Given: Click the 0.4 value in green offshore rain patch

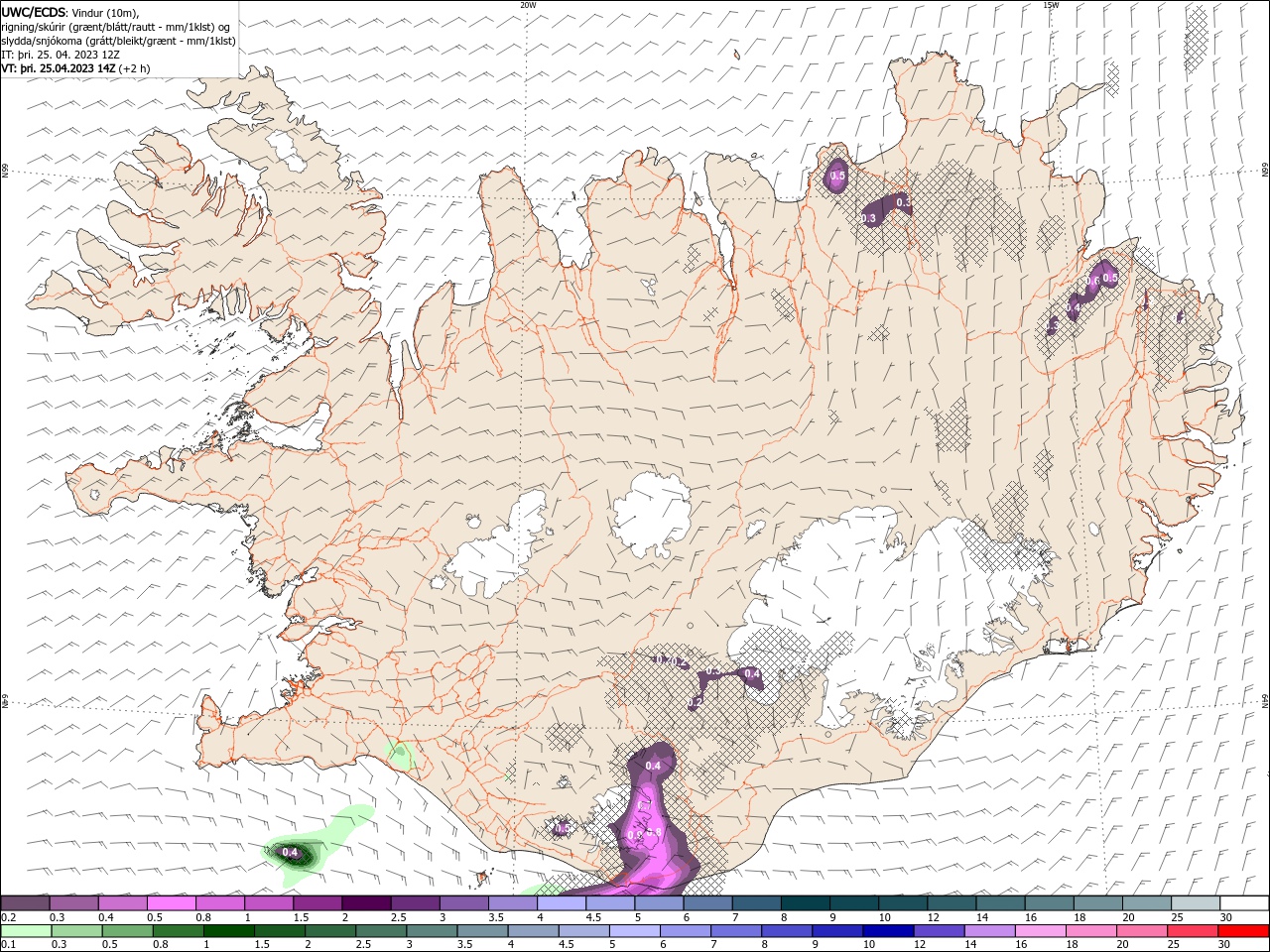Looking at the screenshot, I should pos(291,852).
